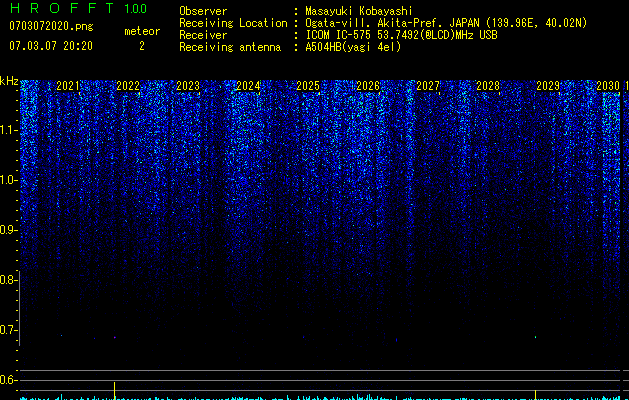Click the magenta echo dot near 0.7 kHz
The image size is (629, 400).
[x=115, y=337]
